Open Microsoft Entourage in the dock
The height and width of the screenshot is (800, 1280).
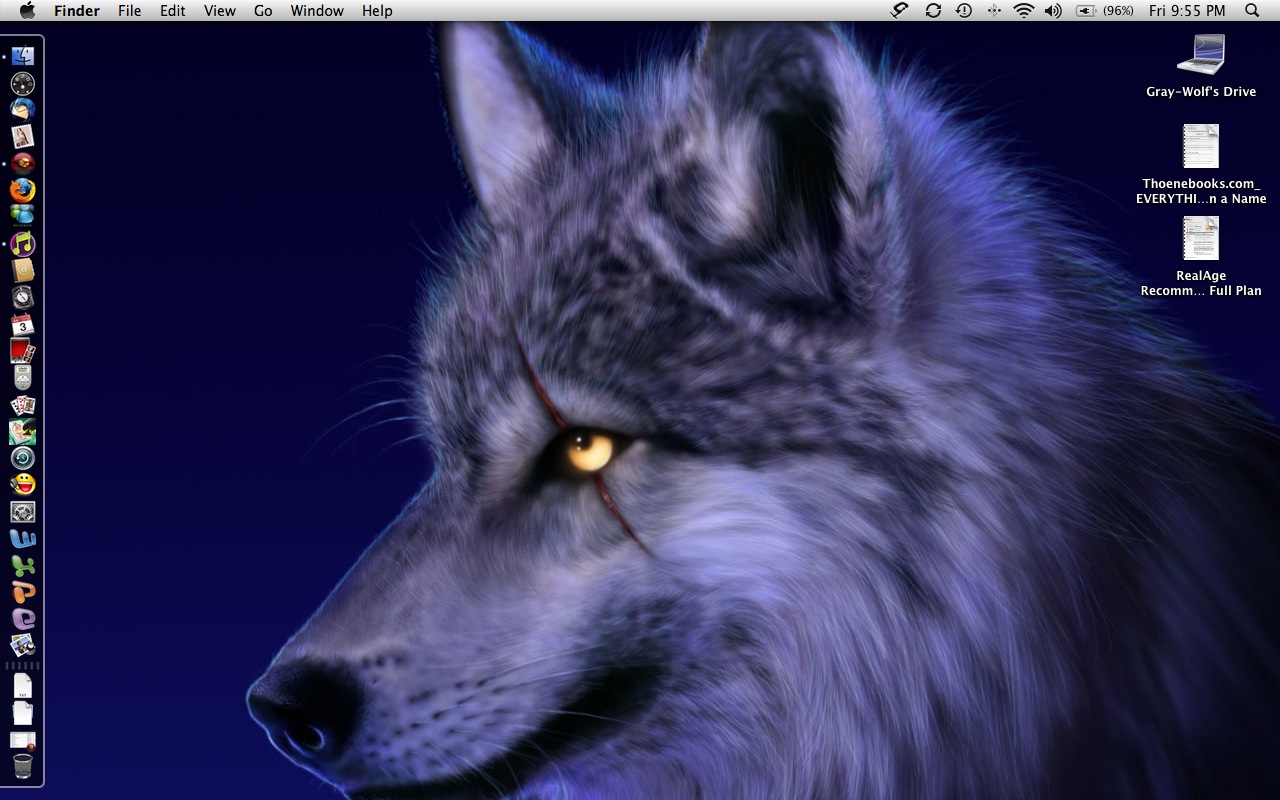pos(23,619)
